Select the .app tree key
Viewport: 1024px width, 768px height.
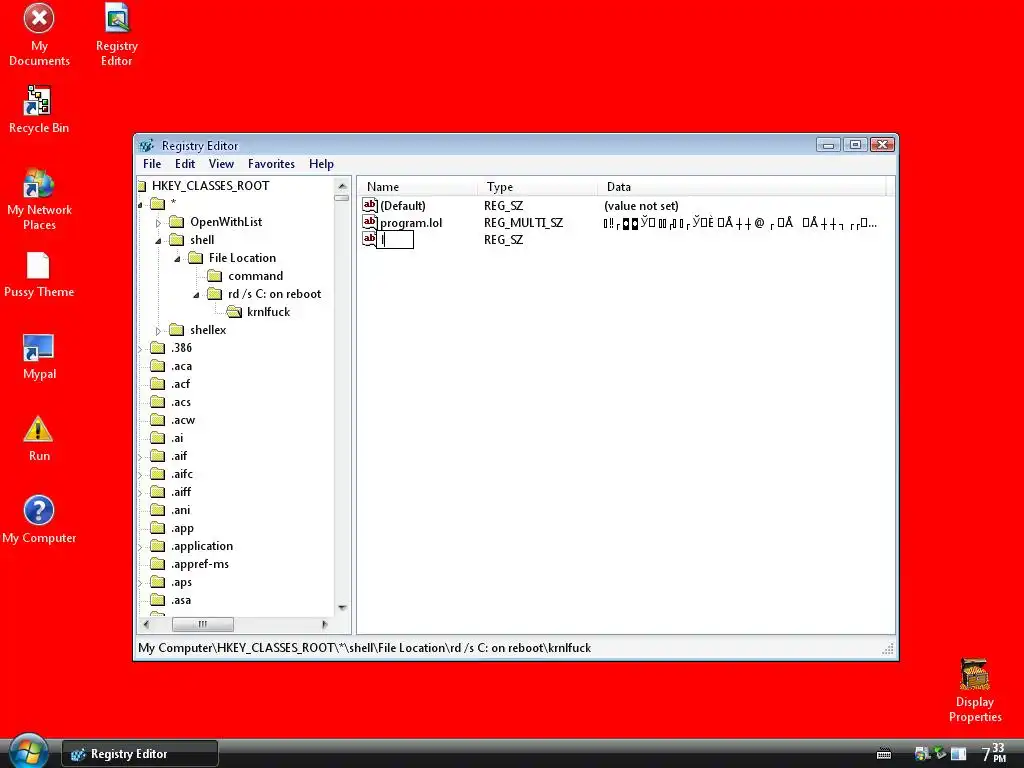(x=182, y=528)
